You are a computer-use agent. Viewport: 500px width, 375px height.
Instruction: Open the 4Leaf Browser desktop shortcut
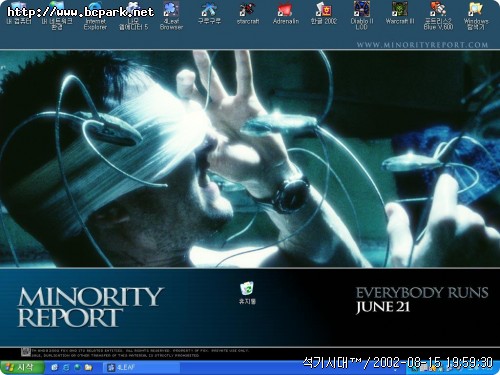tap(171, 16)
